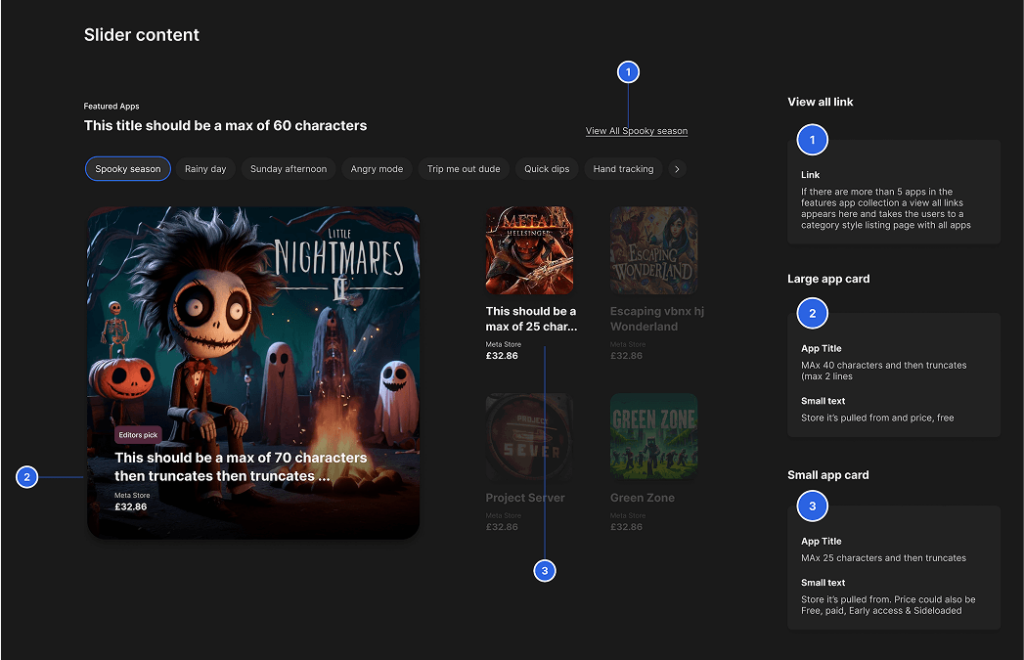
Task: Click annotation marker 1 above the View All link
Action: point(628,72)
